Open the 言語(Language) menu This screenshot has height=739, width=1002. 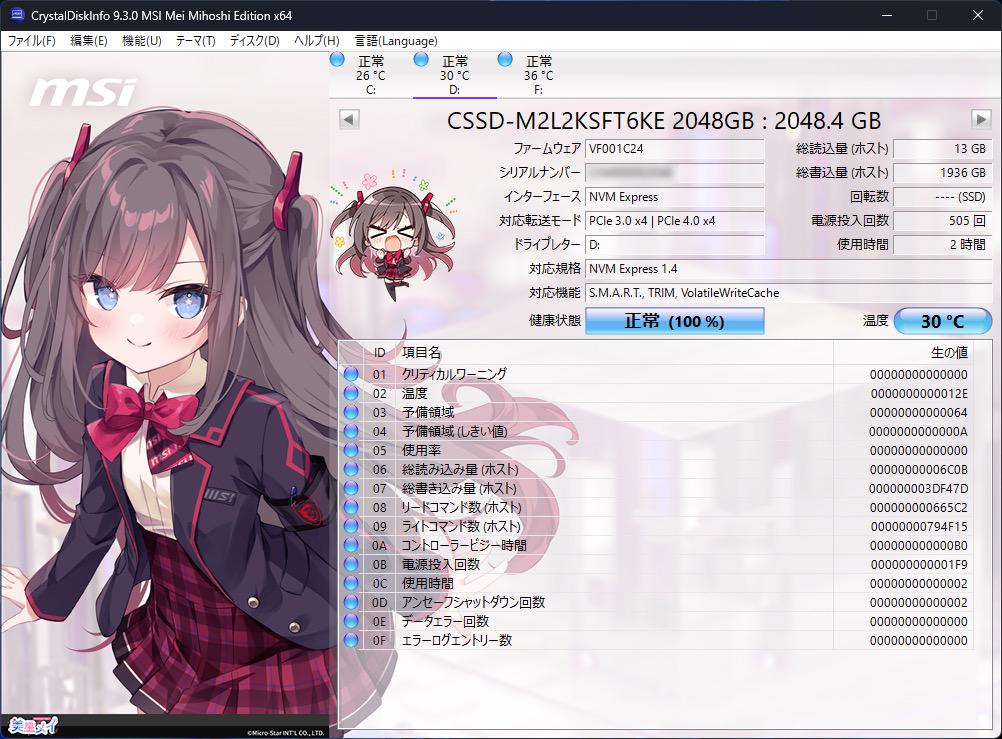pos(396,41)
